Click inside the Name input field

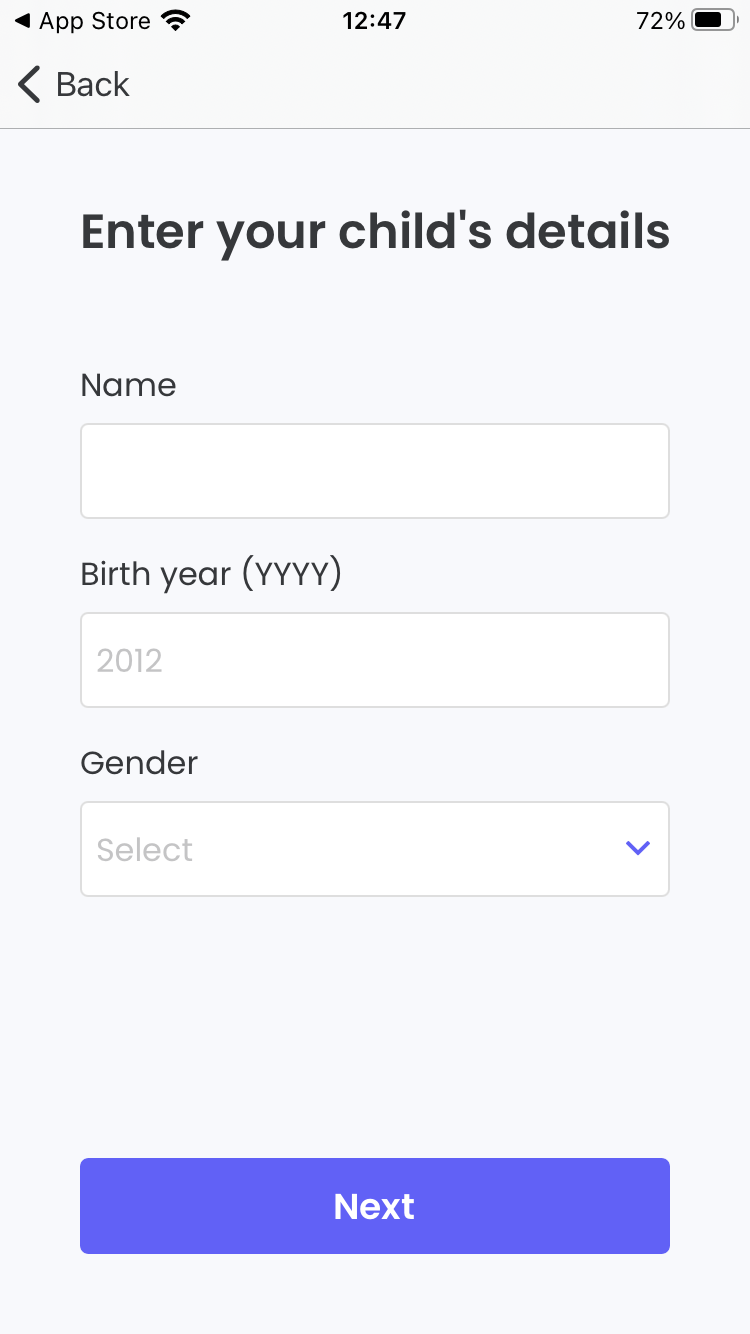click(375, 470)
